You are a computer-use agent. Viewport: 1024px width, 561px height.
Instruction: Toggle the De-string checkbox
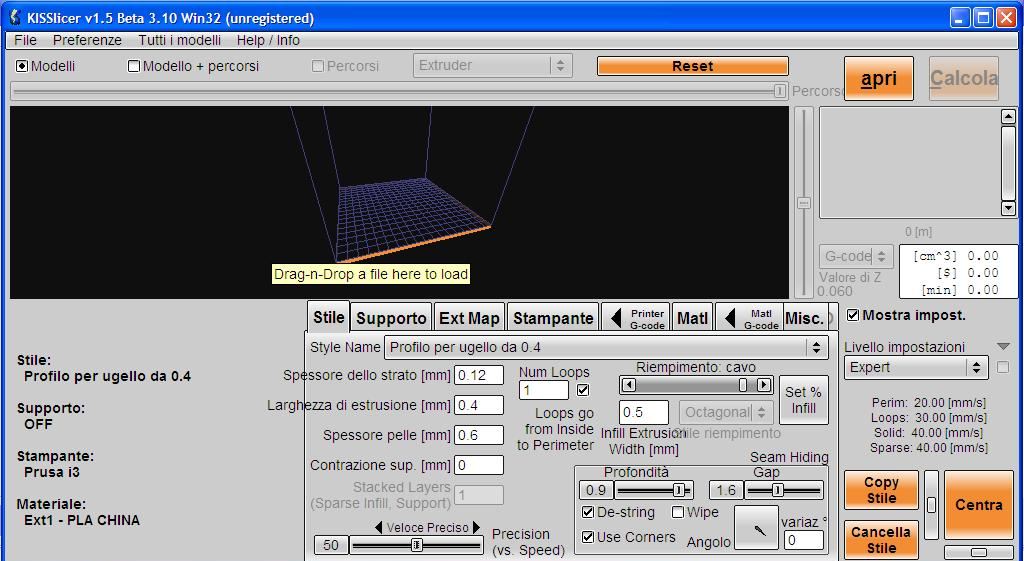(588, 512)
